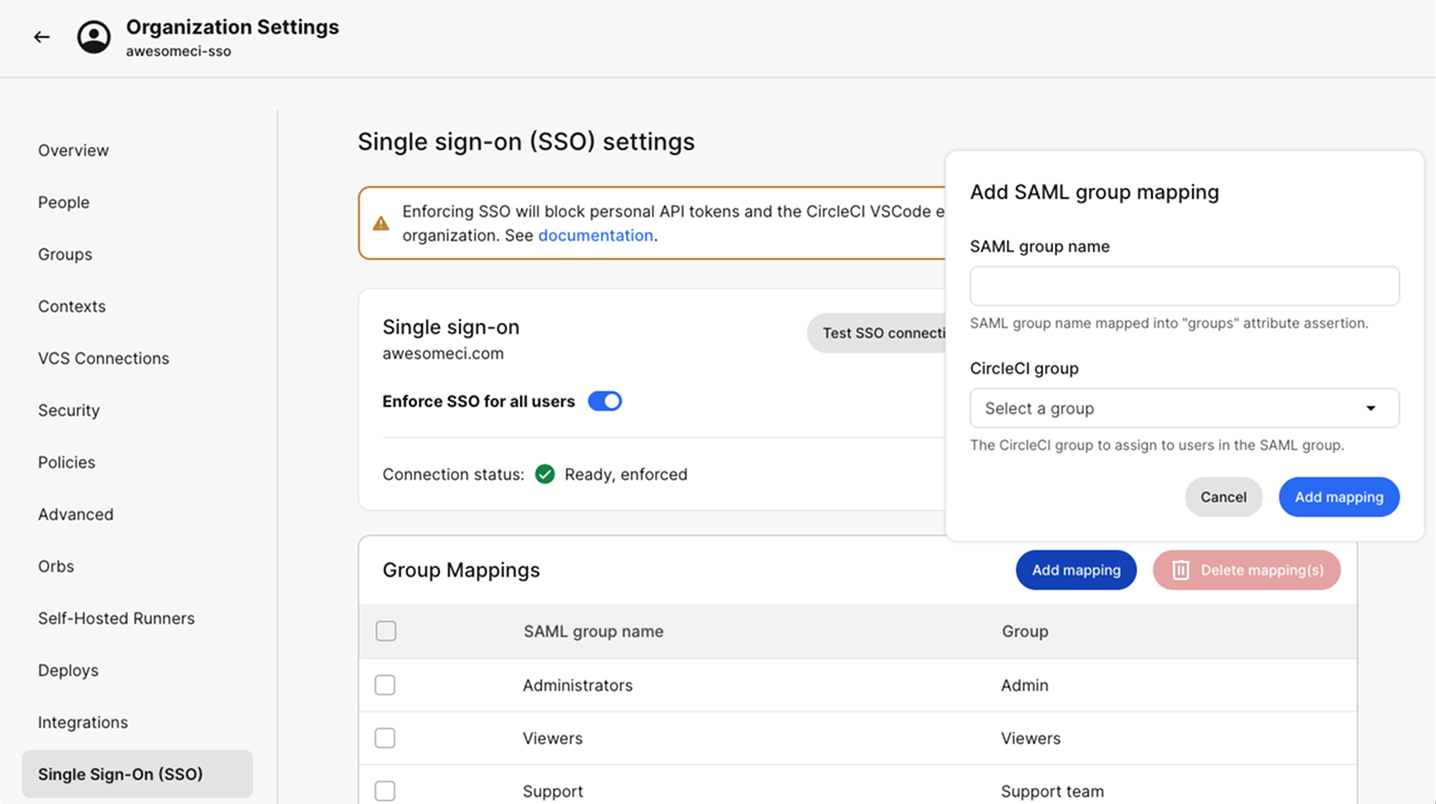This screenshot has width=1436, height=804.
Task: Open Contexts in the sidebar
Action: click(72, 306)
